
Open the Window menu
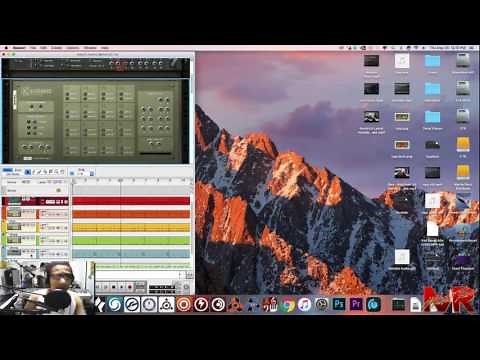click(90, 48)
